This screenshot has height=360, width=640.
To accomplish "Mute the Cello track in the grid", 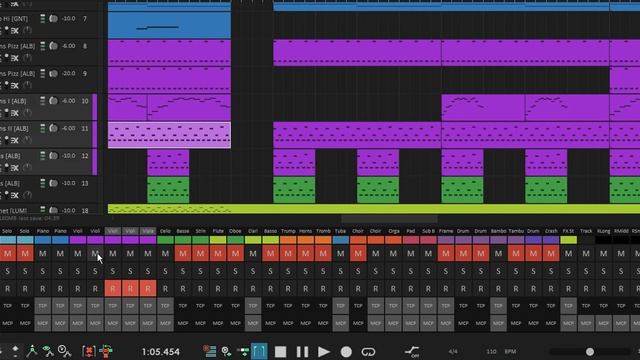I will pos(165,254).
